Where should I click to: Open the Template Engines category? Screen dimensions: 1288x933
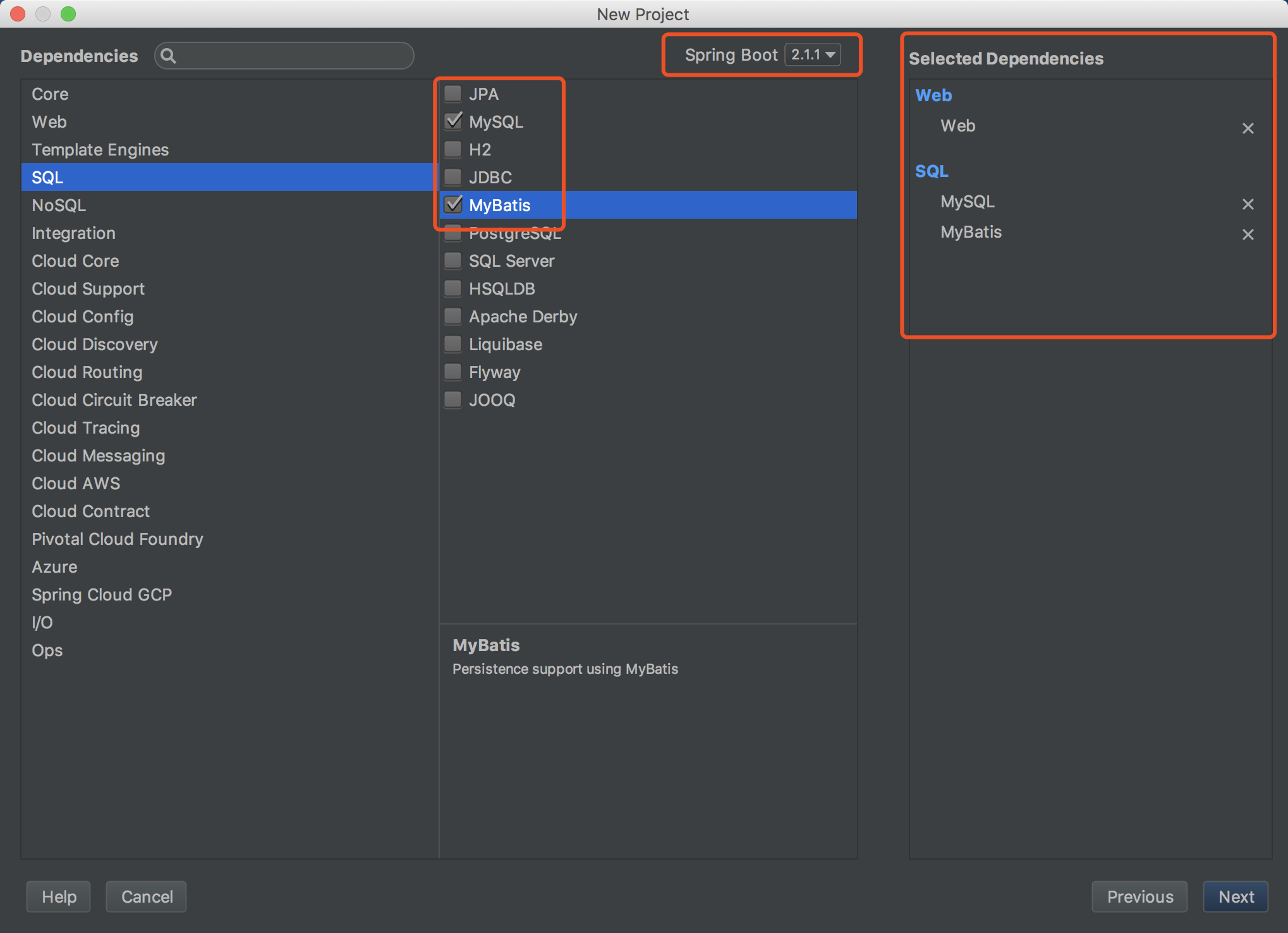click(x=100, y=150)
